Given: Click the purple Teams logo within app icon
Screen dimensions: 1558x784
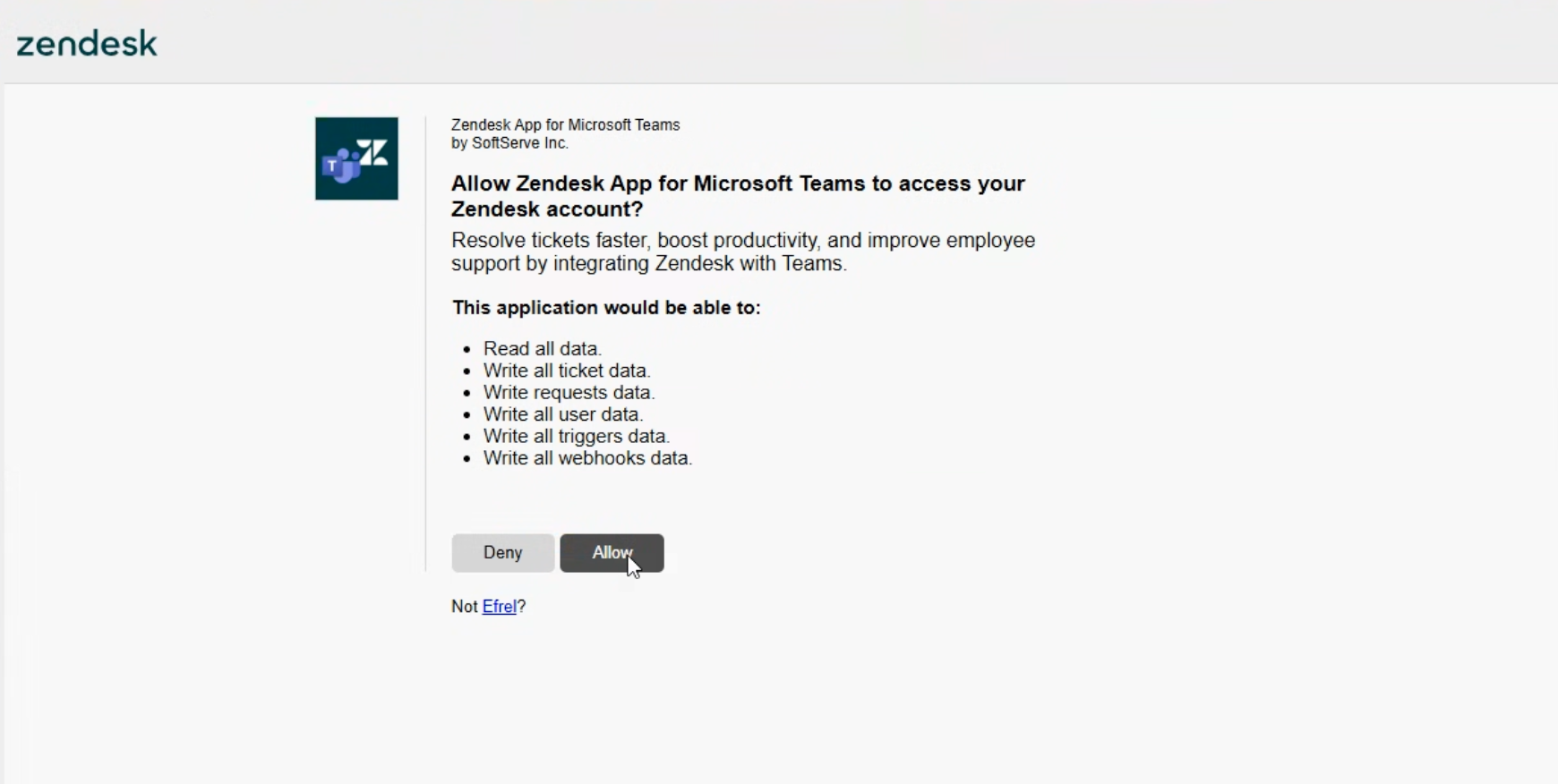Looking at the screenshot, I should pyautogui.click(x=341, y=166).
